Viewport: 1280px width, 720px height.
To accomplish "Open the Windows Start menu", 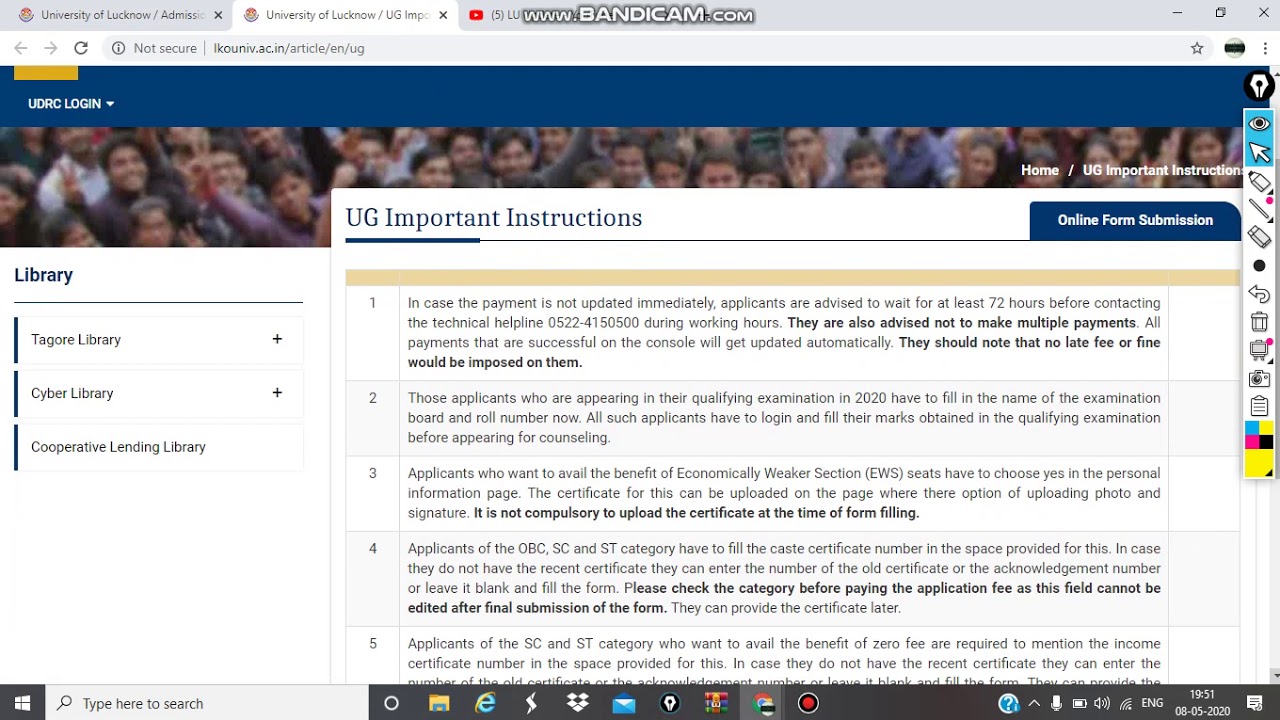I will (23, 703).
